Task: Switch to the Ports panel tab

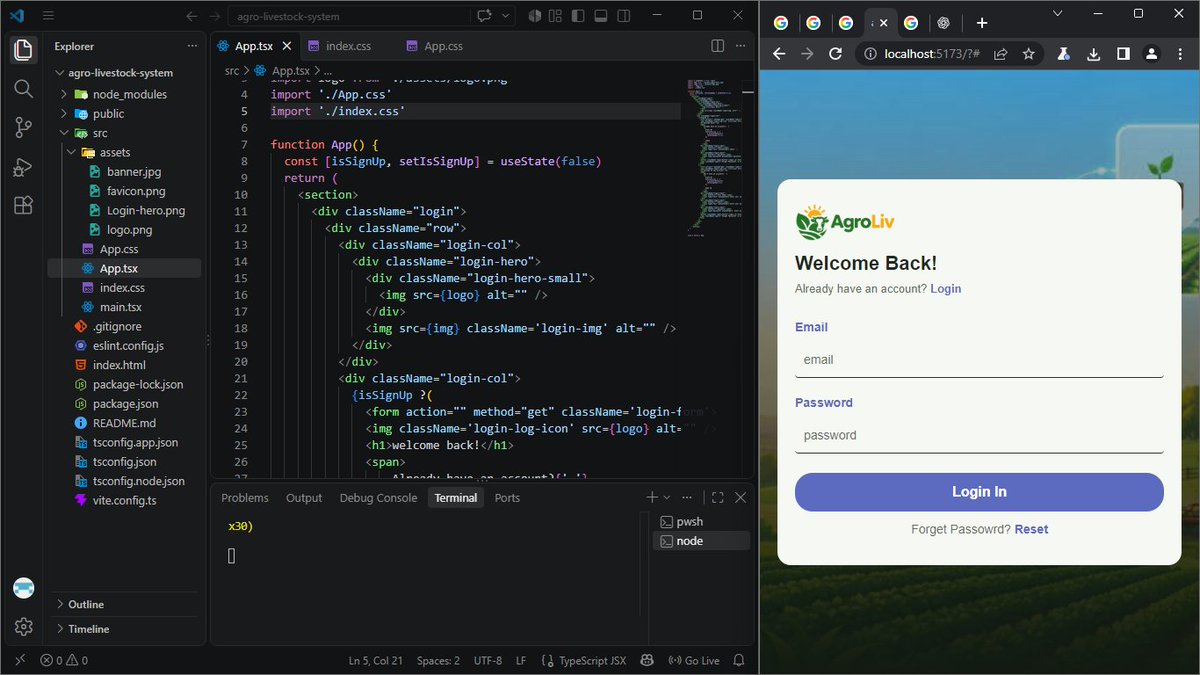Action: [x=507, y=498]
